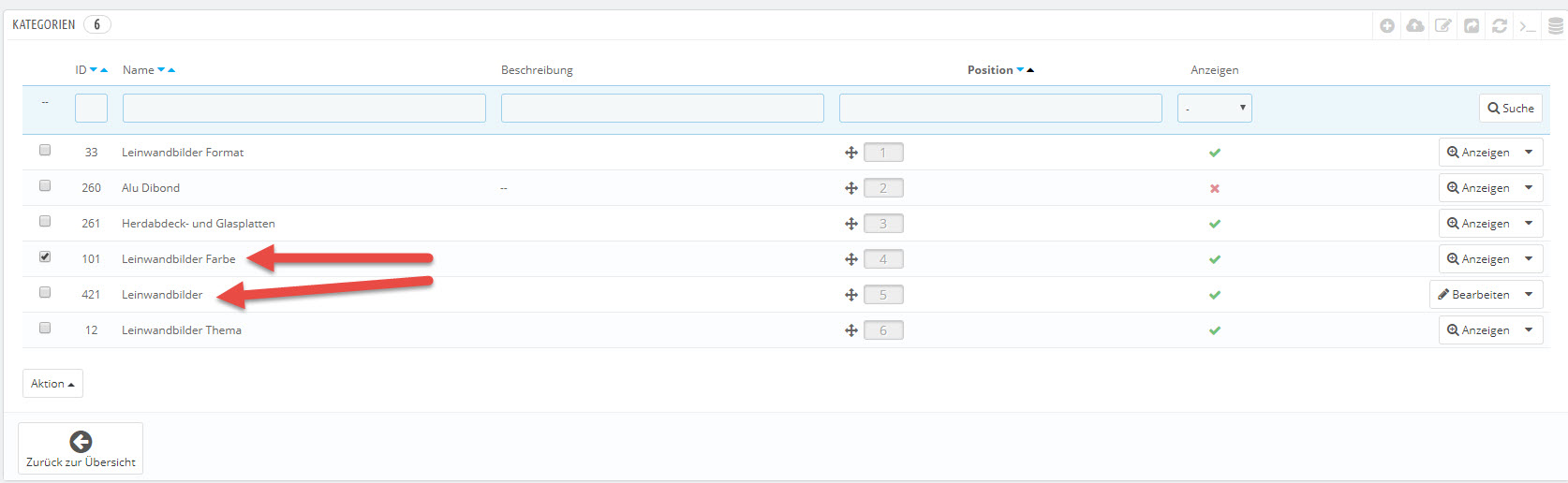Refresh the category list

[1500, 26]
